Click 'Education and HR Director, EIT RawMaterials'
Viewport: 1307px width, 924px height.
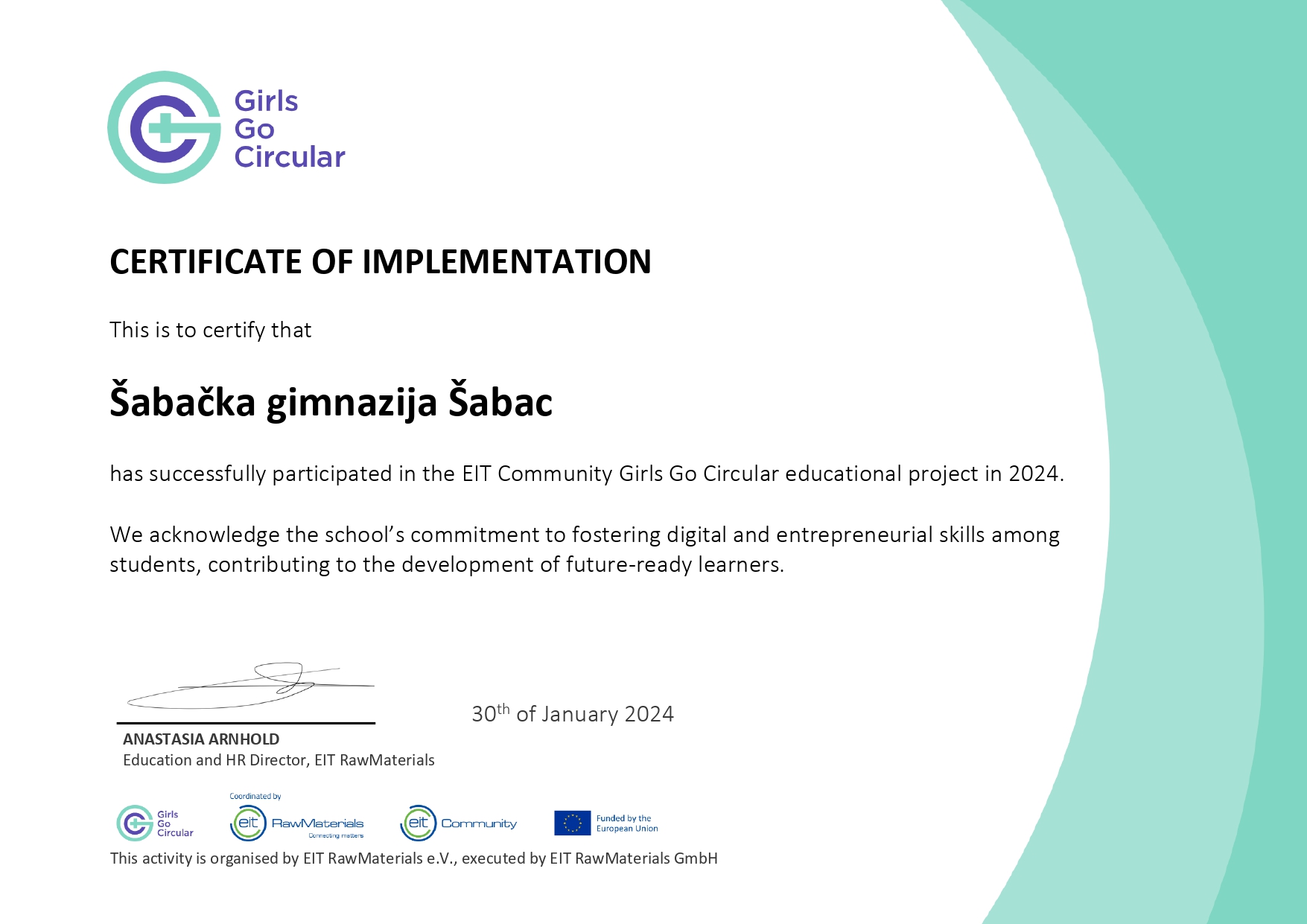click(x=279, y=760)
